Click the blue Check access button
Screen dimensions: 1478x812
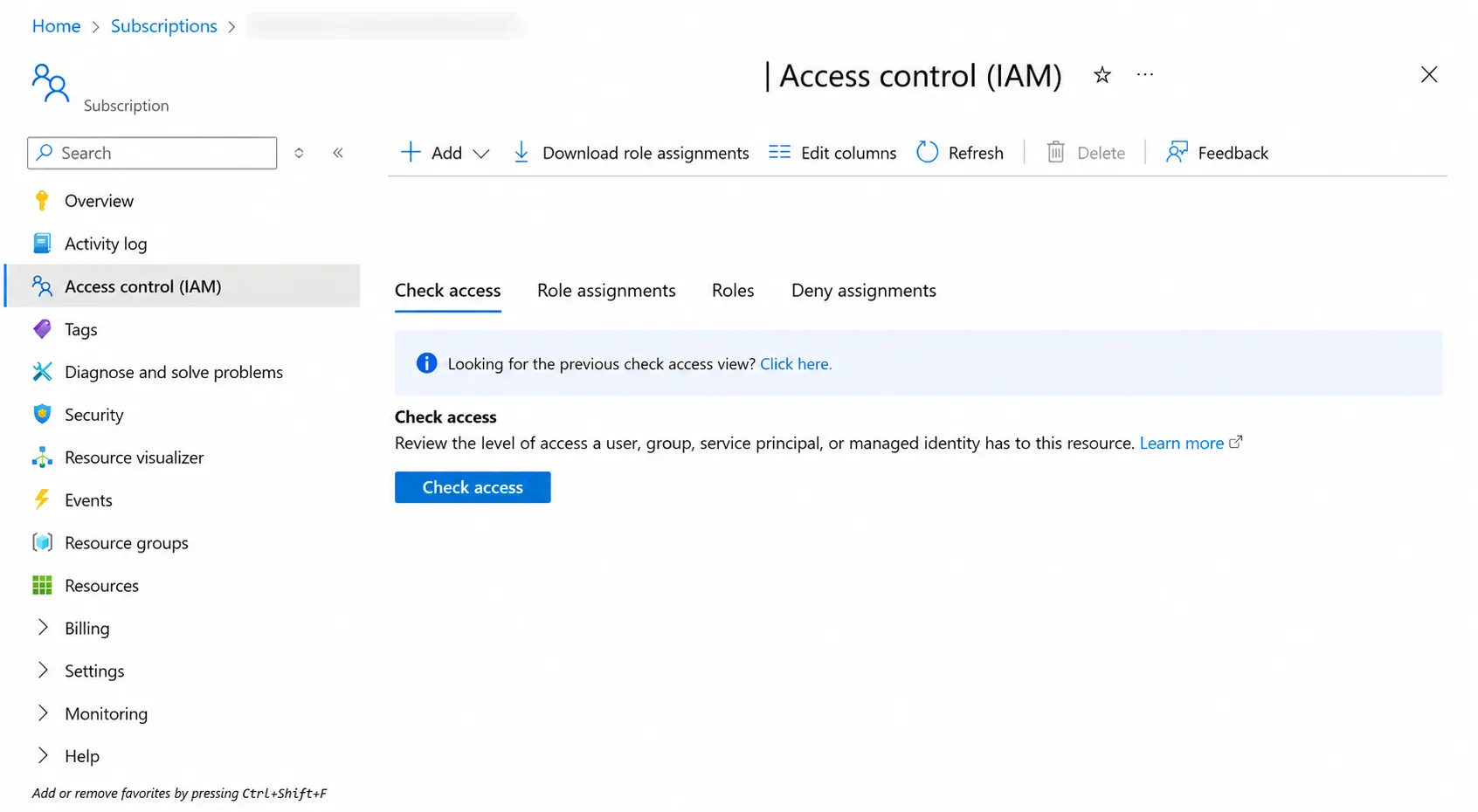pos(473,487)
